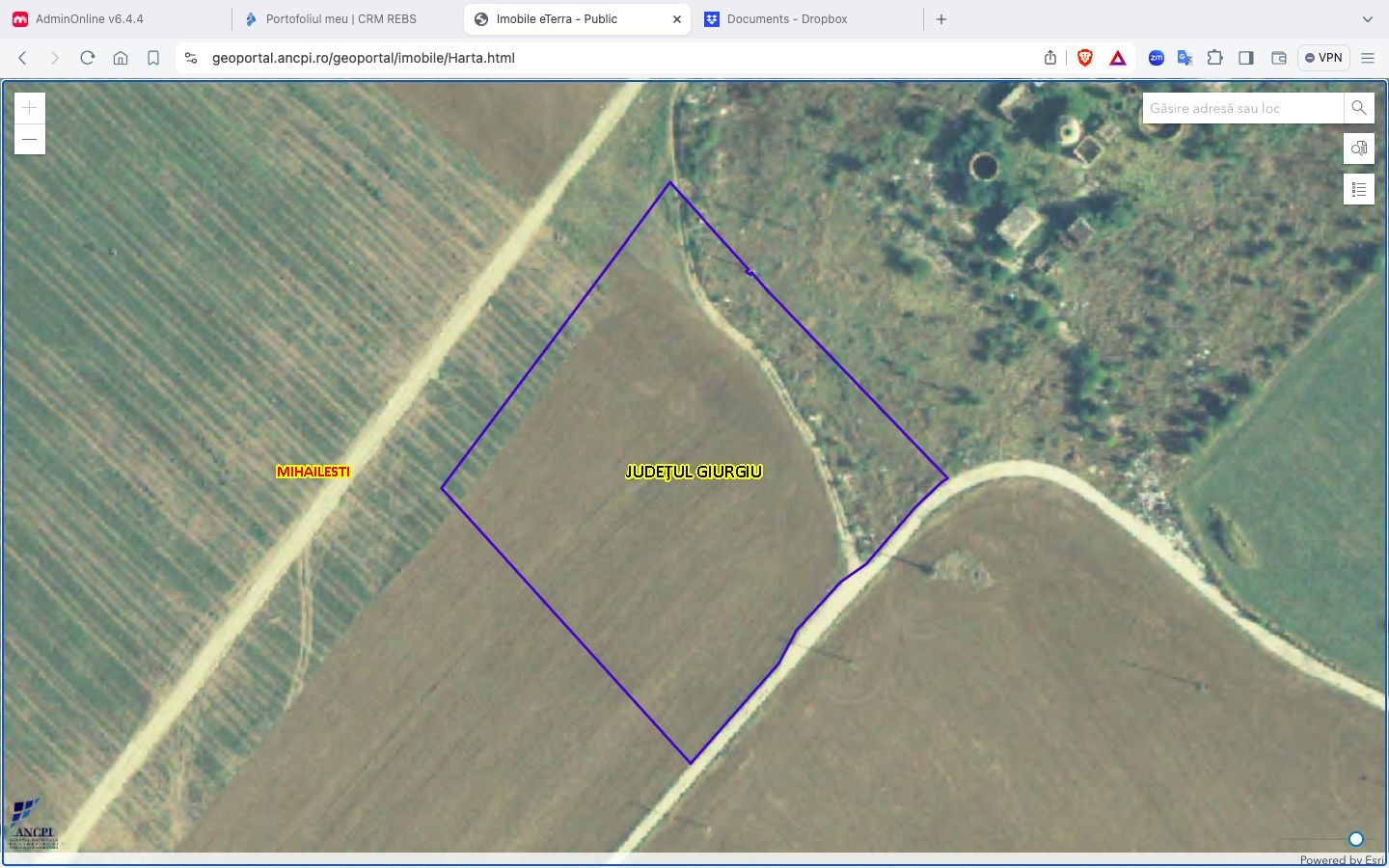Open the Google Translate extension
Viewport: 1389px width, 868px height.
(x=1185, y=58)
